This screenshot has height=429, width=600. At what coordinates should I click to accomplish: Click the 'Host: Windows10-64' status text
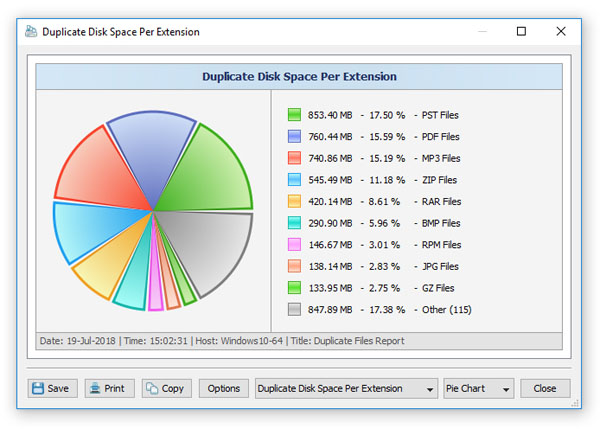pyautogui.click(x=239, y=341)
